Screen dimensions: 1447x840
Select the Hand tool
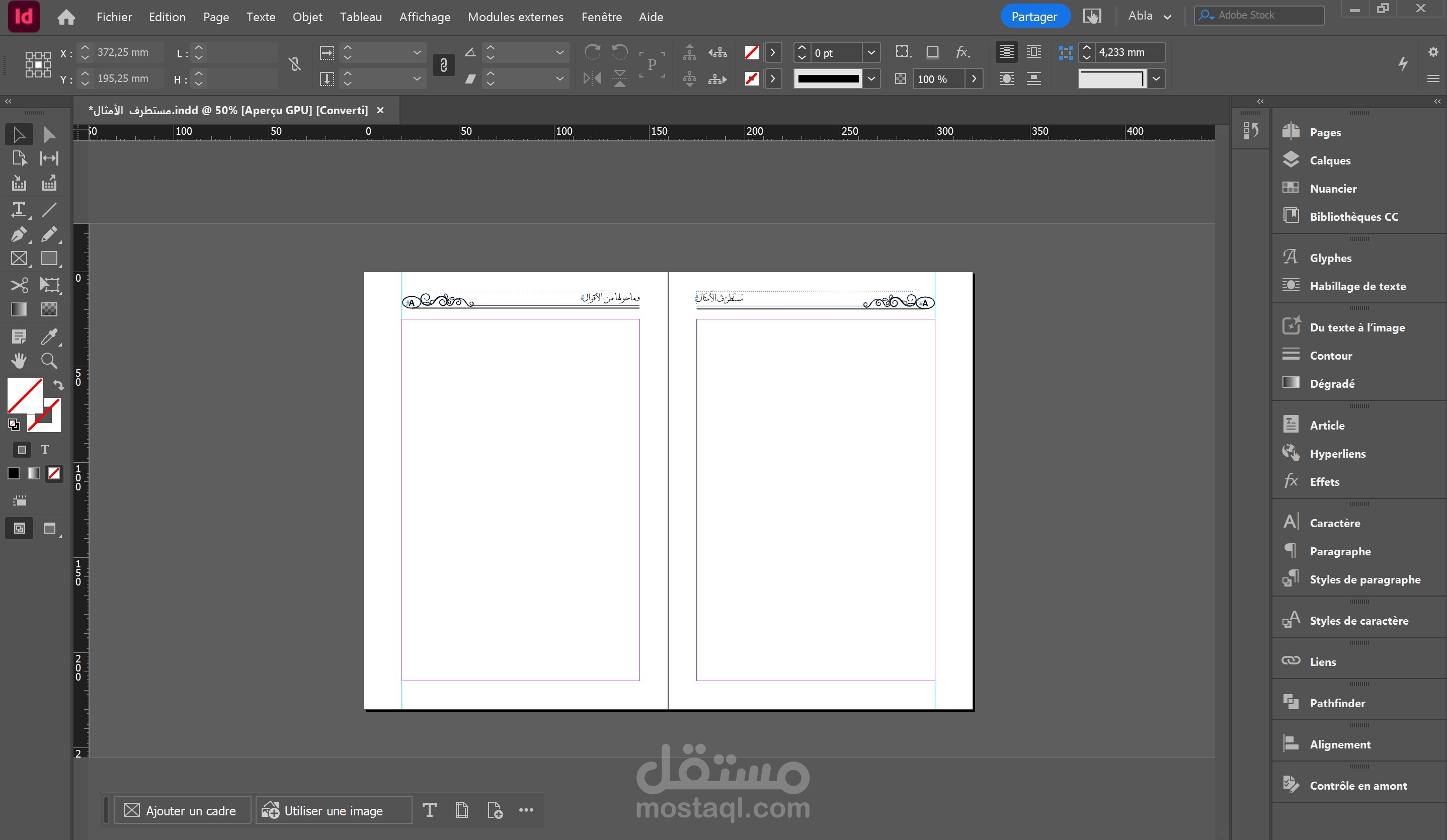click(19, 361)
